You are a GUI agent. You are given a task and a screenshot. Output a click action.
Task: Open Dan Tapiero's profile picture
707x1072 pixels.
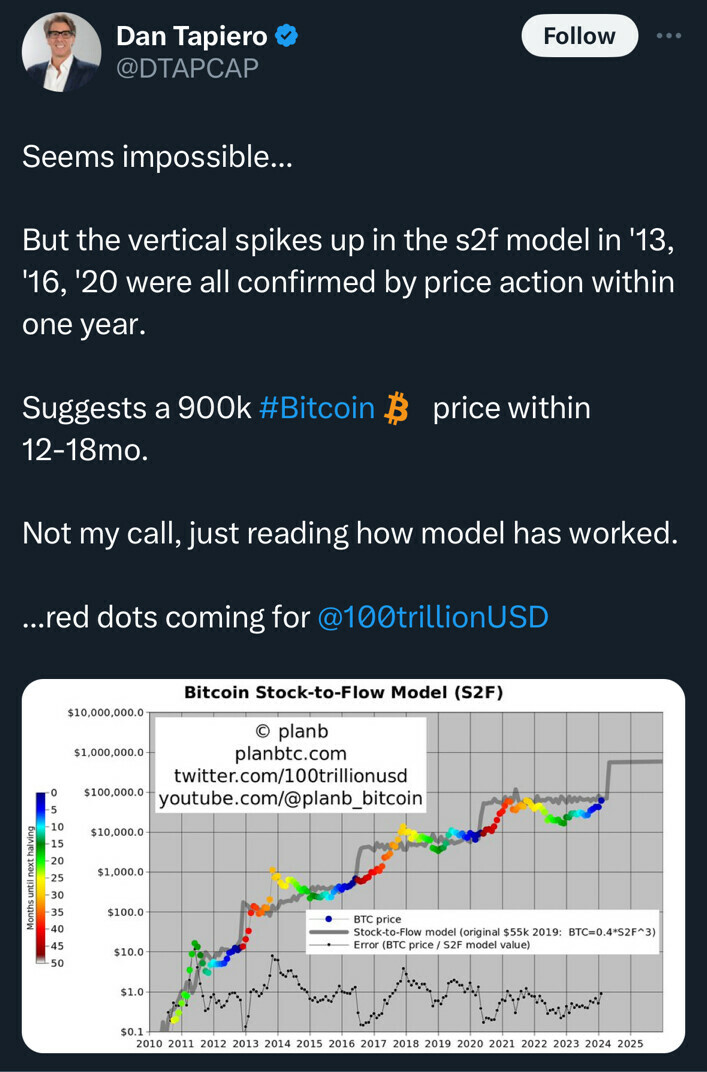61,51
